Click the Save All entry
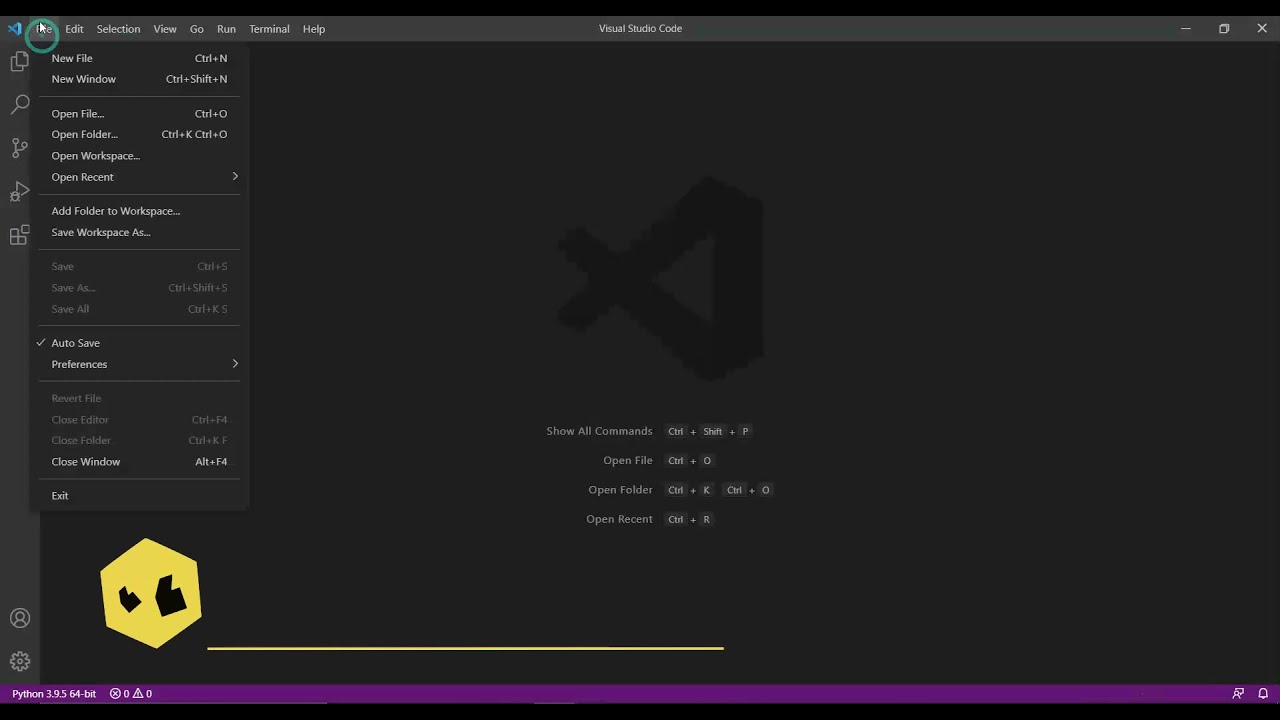 click(139, 309)
